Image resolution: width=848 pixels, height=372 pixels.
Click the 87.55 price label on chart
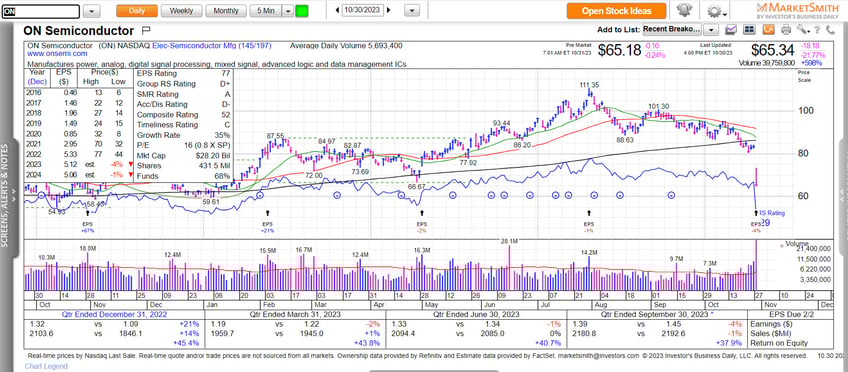(275, 135)
